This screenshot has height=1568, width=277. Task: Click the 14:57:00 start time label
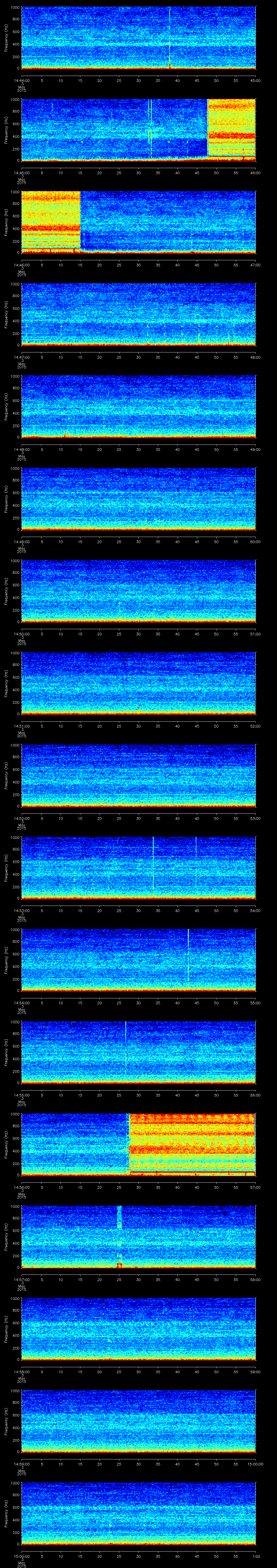(21, 1279)
